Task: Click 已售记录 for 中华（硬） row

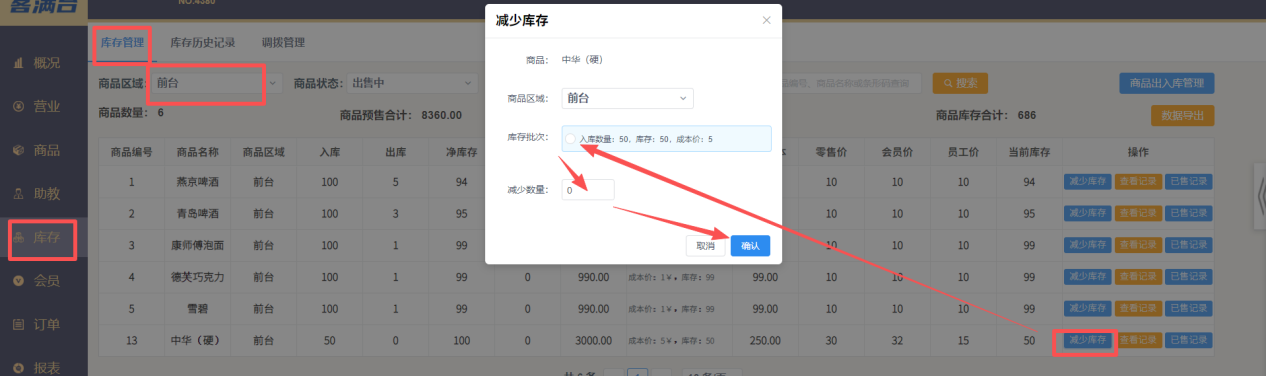Action: pyautogui.click(x=1188, y=341)
